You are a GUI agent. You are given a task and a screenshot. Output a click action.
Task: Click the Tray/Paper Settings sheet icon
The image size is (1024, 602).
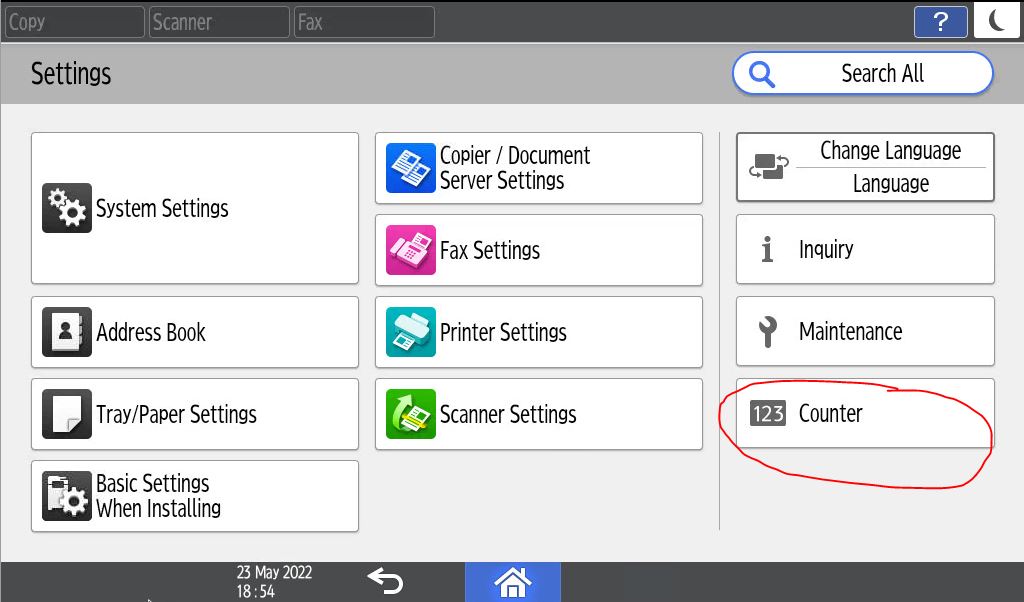coord(67,414)
